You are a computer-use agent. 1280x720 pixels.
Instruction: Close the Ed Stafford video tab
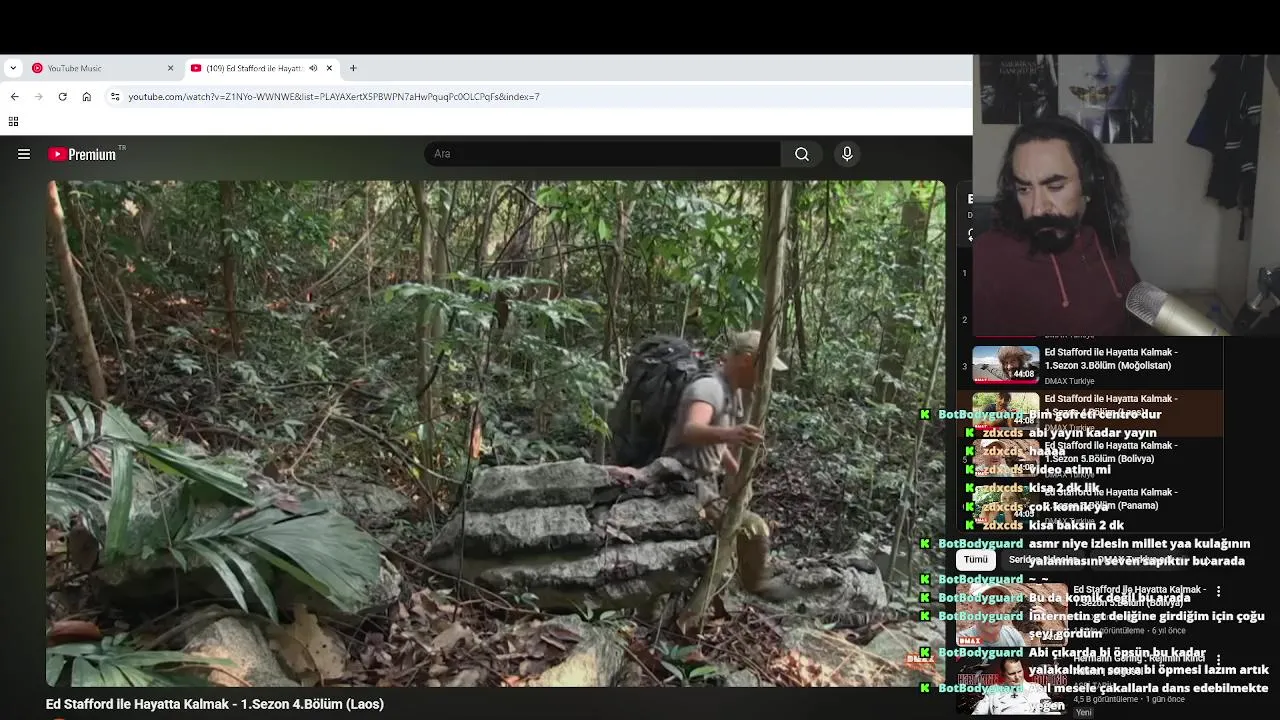click(x=329, y=68)
